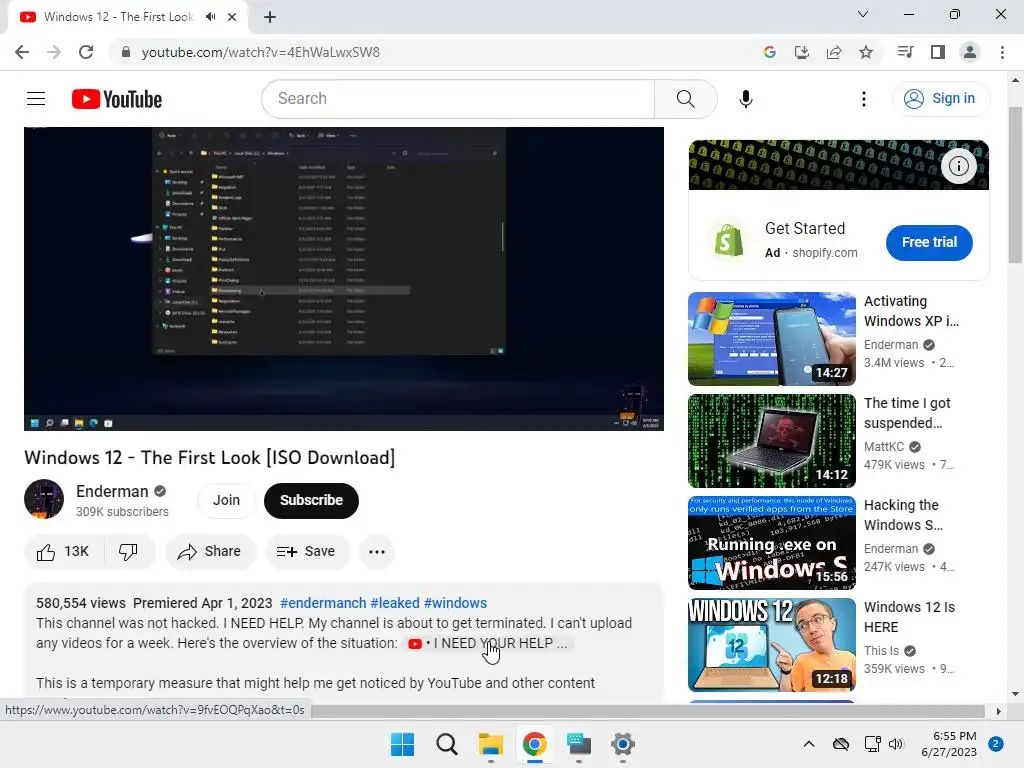Image resolution: width=1024 pixels, height=768 pixels.
Task: Open a new tab
Action: (270, 17)
